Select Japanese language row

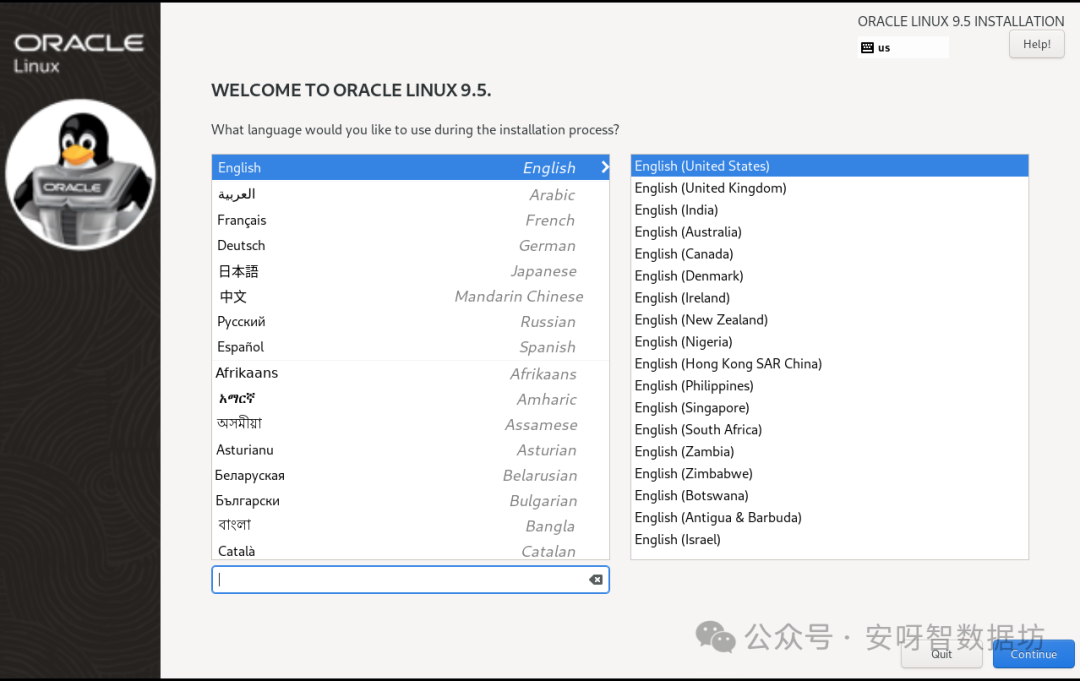(411, 271)
